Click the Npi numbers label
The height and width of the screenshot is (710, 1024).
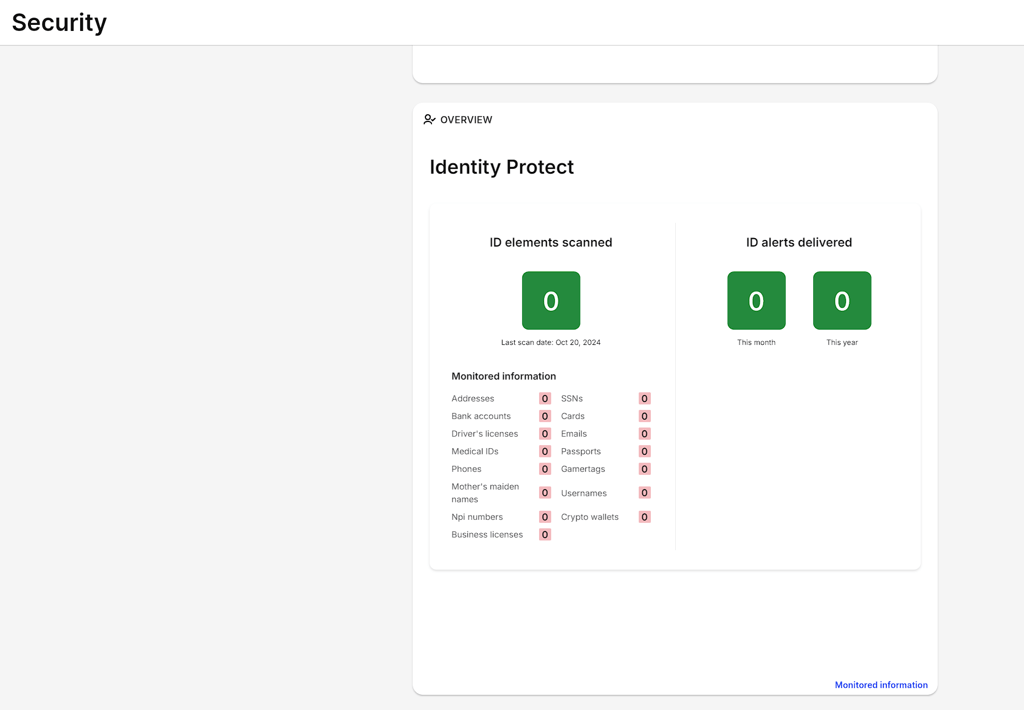pyautogui.click(x=477, y=517)
